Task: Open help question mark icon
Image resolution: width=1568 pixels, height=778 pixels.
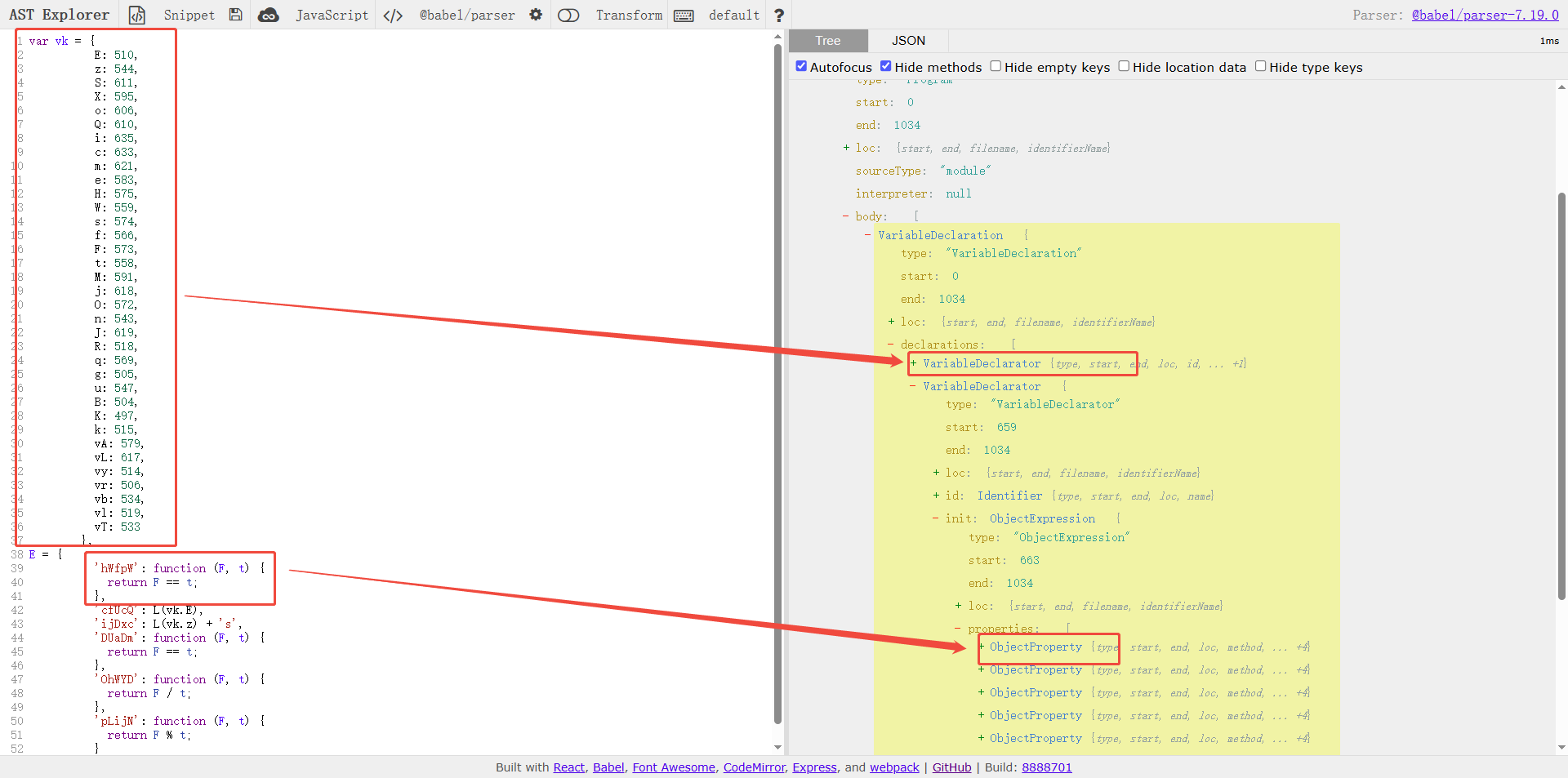Action: click(779, 15)
